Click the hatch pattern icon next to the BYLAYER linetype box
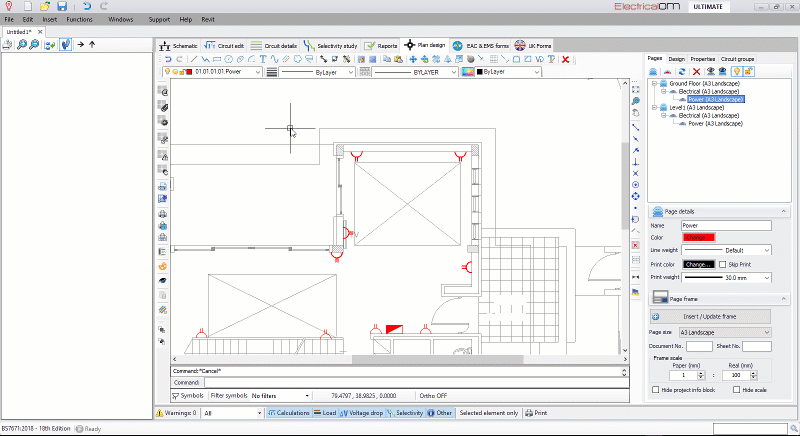Screen dimensions: 800x436 pyautogui.click(x=364, y=72)
